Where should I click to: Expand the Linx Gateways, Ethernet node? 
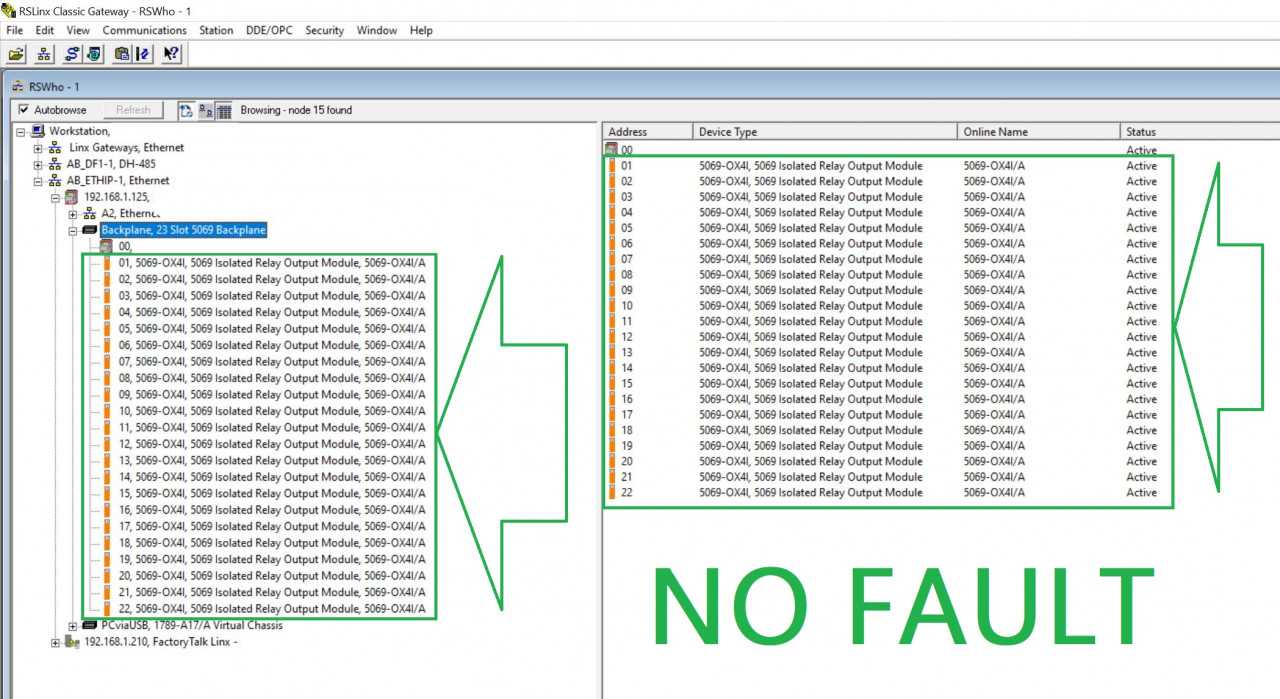click(38, 148)
